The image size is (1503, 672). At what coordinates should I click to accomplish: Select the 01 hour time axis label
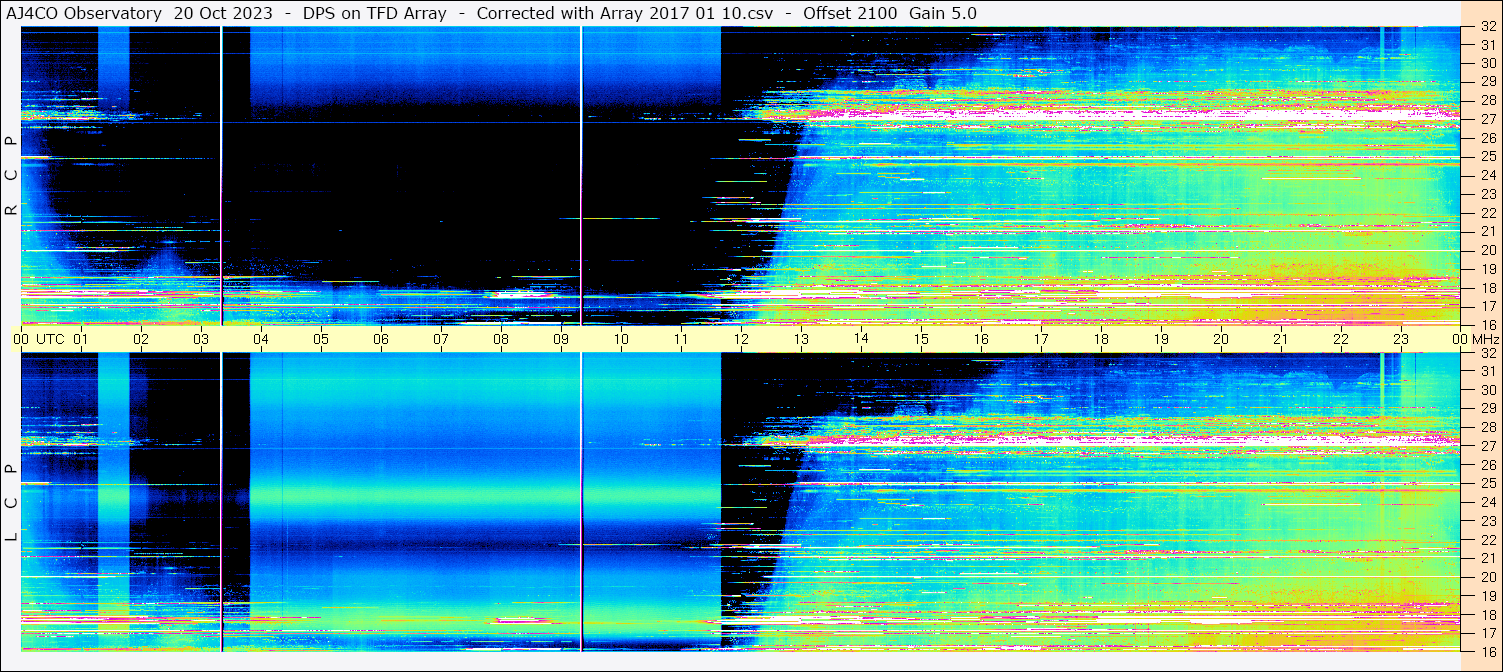pos(81,339)
